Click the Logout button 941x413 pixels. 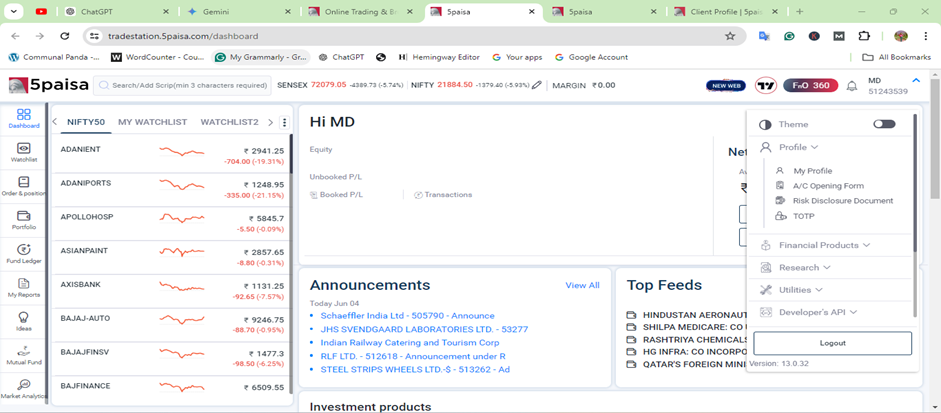pos(832,343)
